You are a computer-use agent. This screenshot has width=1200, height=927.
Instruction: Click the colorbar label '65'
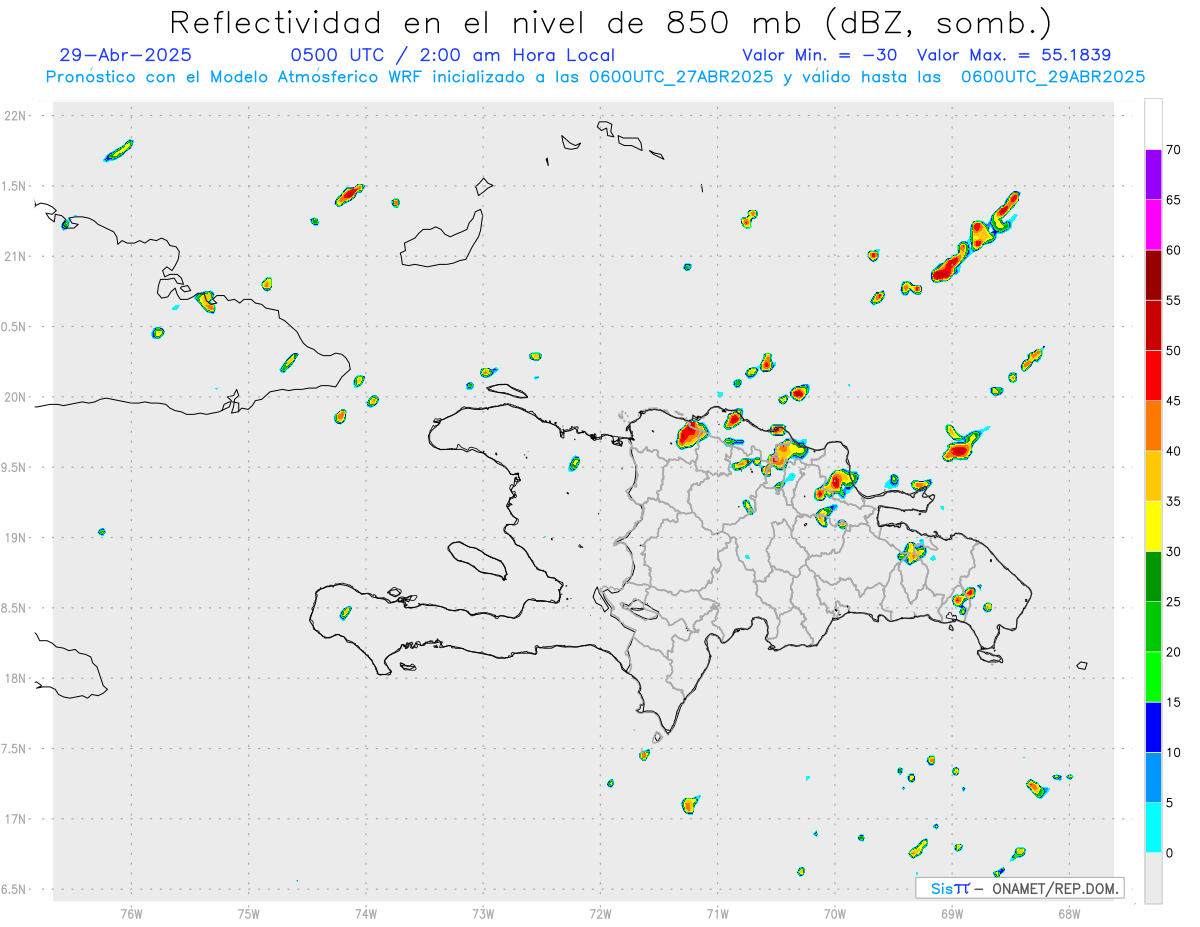pyautogui.click(x=1173, y=200)
